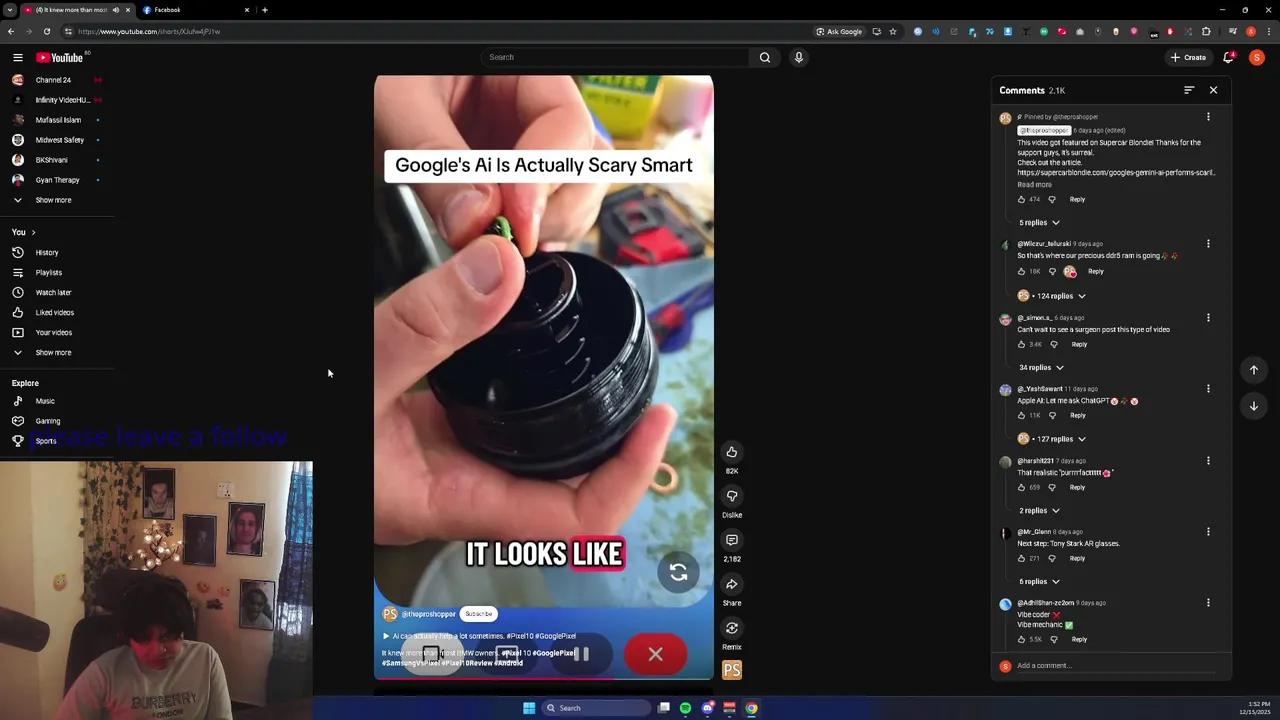The image size is (1280, 720).
Task: Open Your videos in the sidebar
Action: click(x=54, y=332)
